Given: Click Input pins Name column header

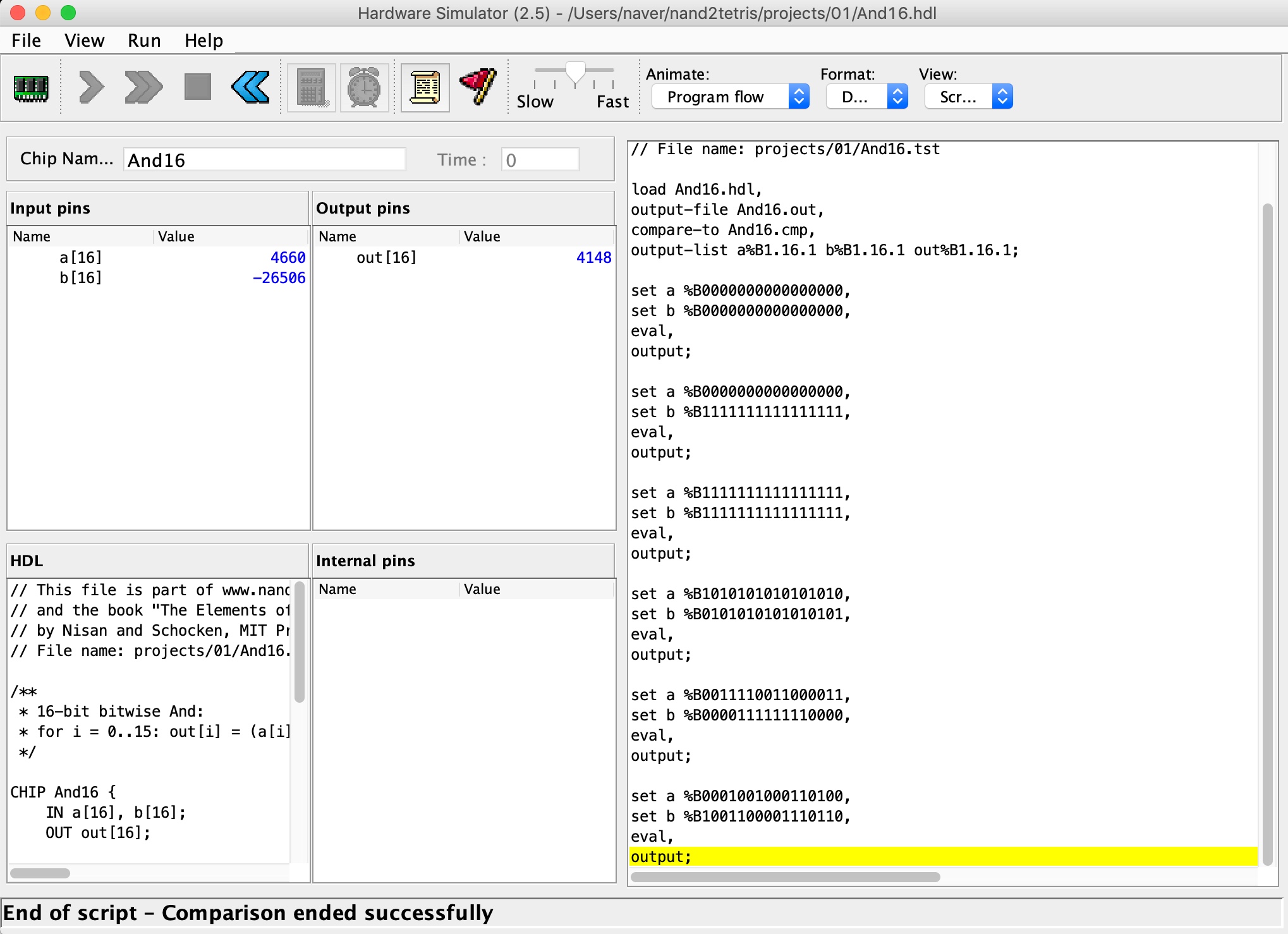Looking at the screenshot, I should pos(80,236).
